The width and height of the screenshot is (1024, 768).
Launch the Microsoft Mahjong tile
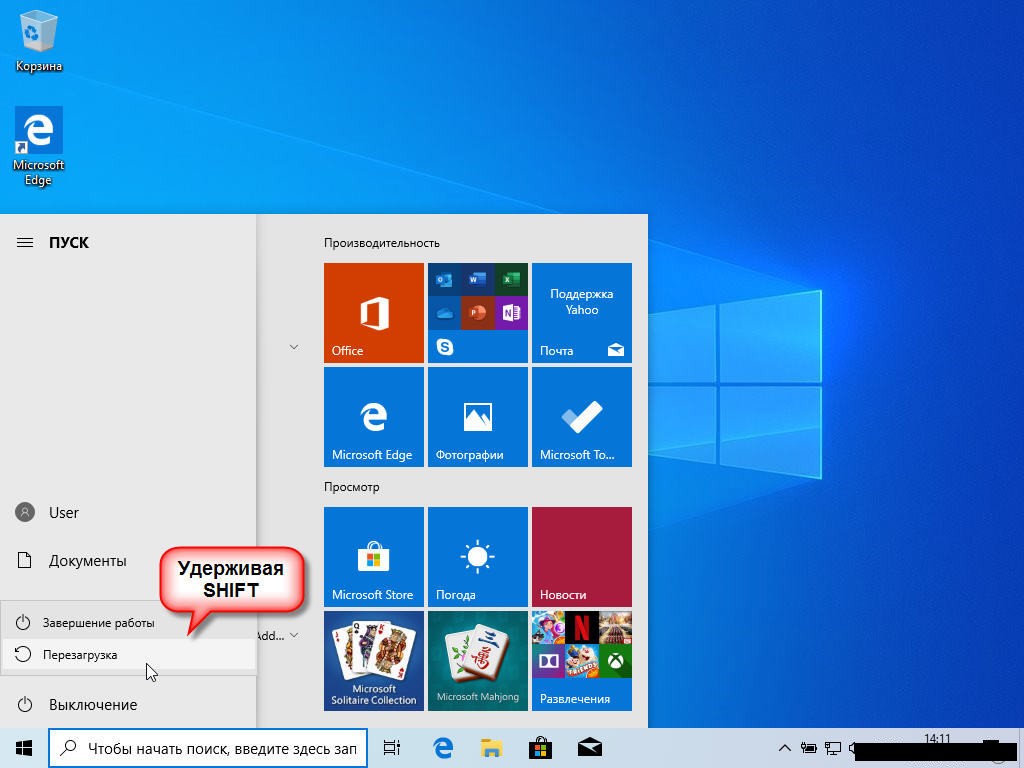[x=477, y=661]
